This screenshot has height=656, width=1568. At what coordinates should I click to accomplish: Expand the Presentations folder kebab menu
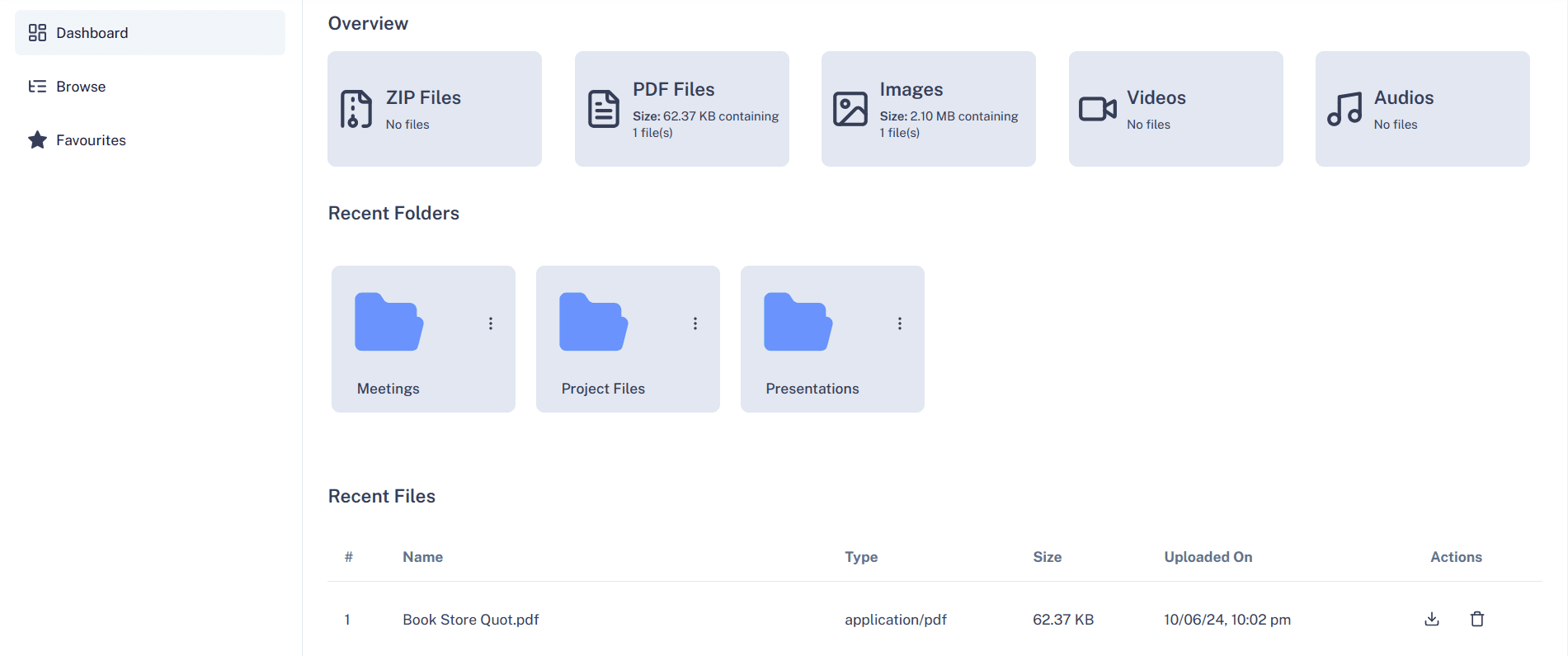(900, 323)
